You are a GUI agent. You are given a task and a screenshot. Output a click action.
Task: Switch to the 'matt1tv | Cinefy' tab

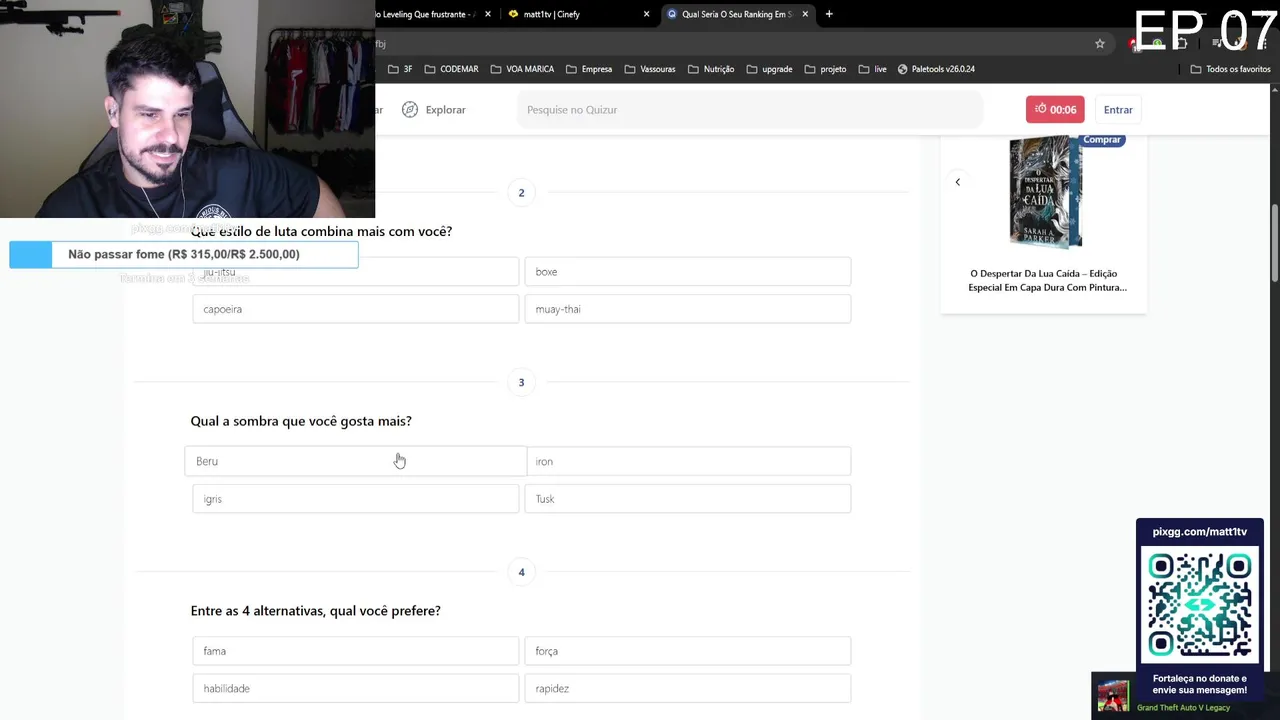click(576, 14)
